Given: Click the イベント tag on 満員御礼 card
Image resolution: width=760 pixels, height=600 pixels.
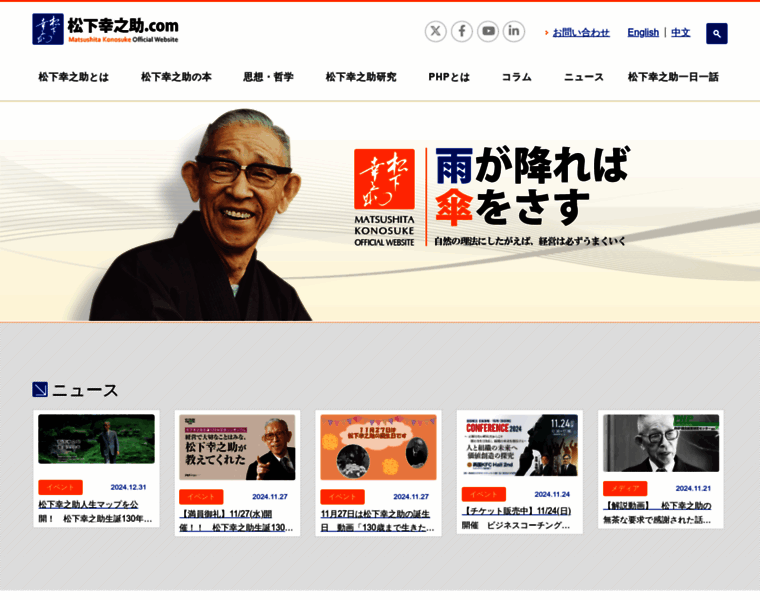Looking at the screenshot, I should [x=201, y=497].
